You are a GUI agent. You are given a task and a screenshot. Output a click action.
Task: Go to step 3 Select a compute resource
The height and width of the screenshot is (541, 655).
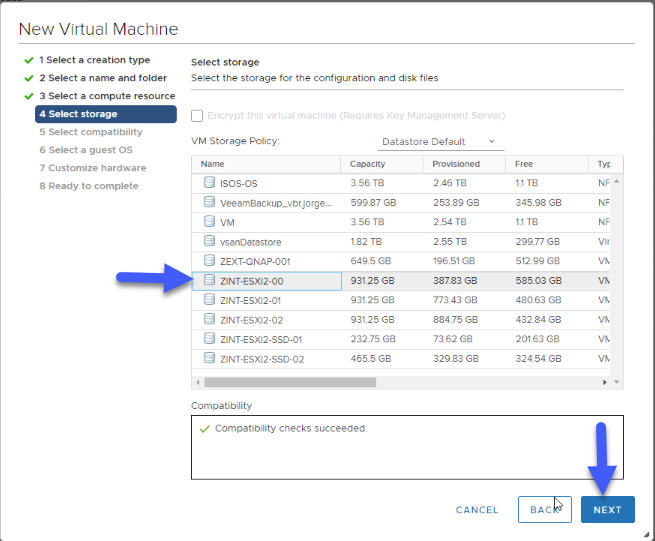click(107, 96)
